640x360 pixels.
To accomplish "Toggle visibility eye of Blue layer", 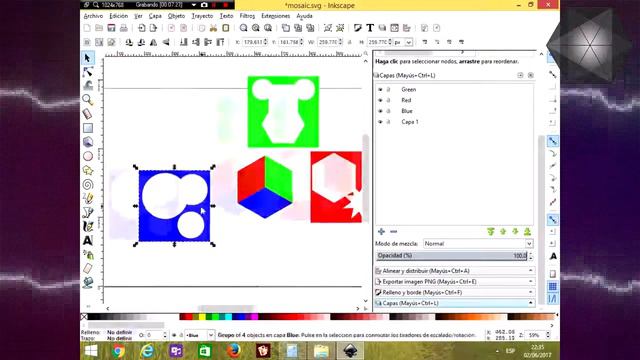I will (380, 111).
